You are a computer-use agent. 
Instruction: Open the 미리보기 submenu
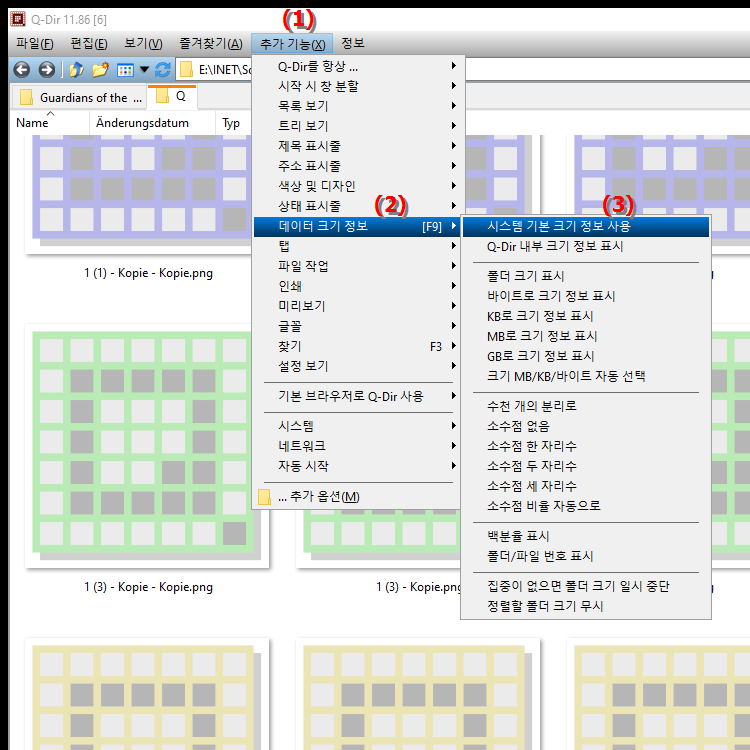tap(357, 306)
